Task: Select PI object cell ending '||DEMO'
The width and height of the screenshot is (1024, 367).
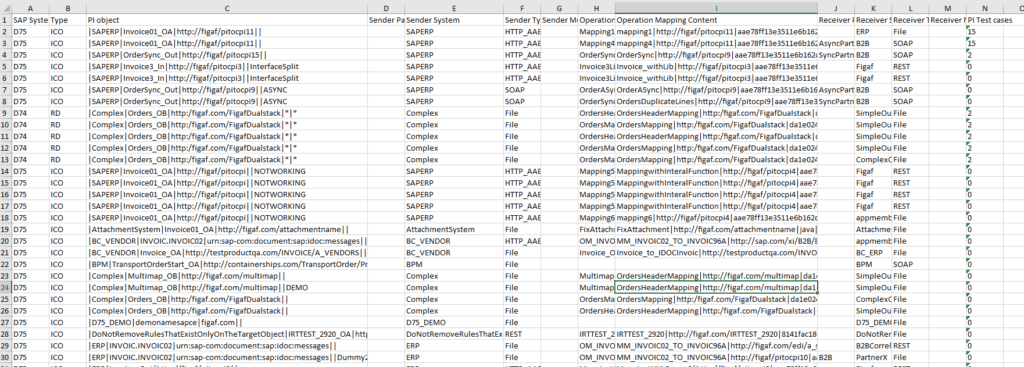Action: click(x=227, y=287)
